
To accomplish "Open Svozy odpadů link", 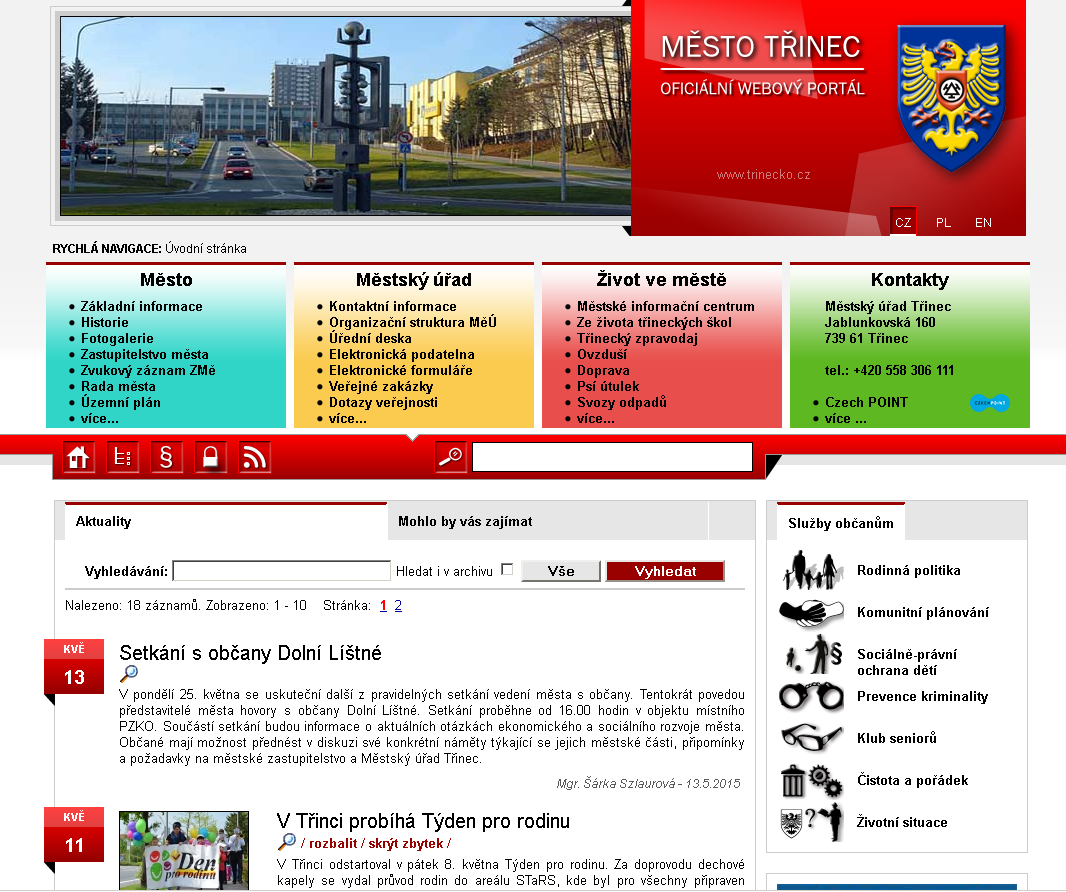I will pos(621,402).
